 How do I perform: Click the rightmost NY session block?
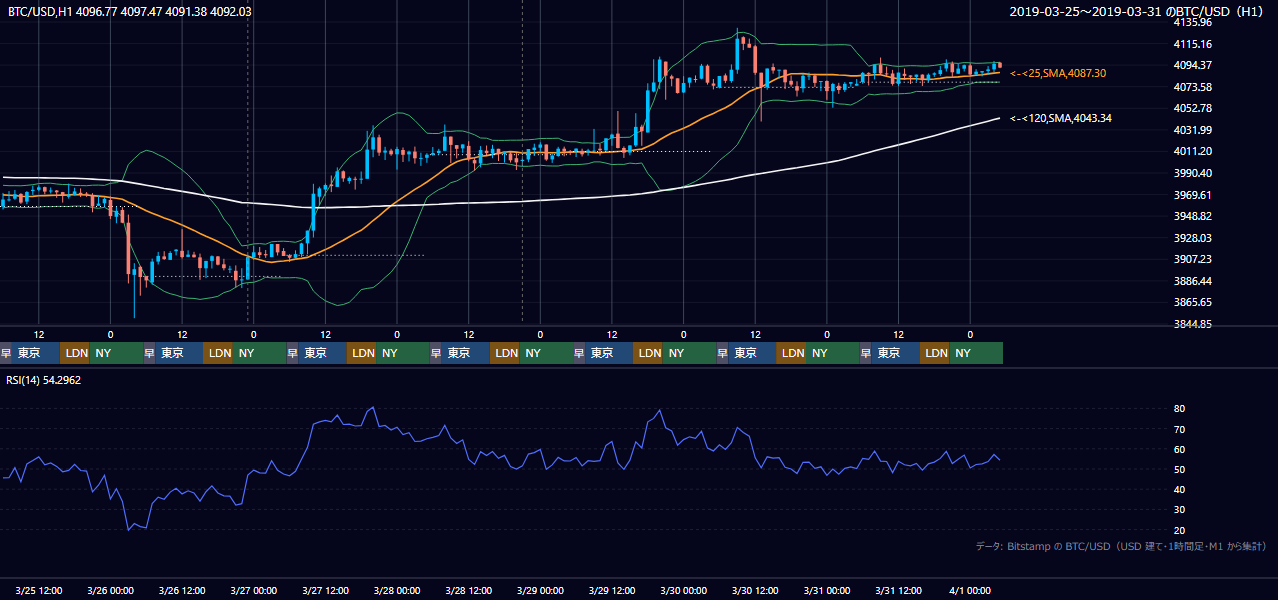[976, 353]
